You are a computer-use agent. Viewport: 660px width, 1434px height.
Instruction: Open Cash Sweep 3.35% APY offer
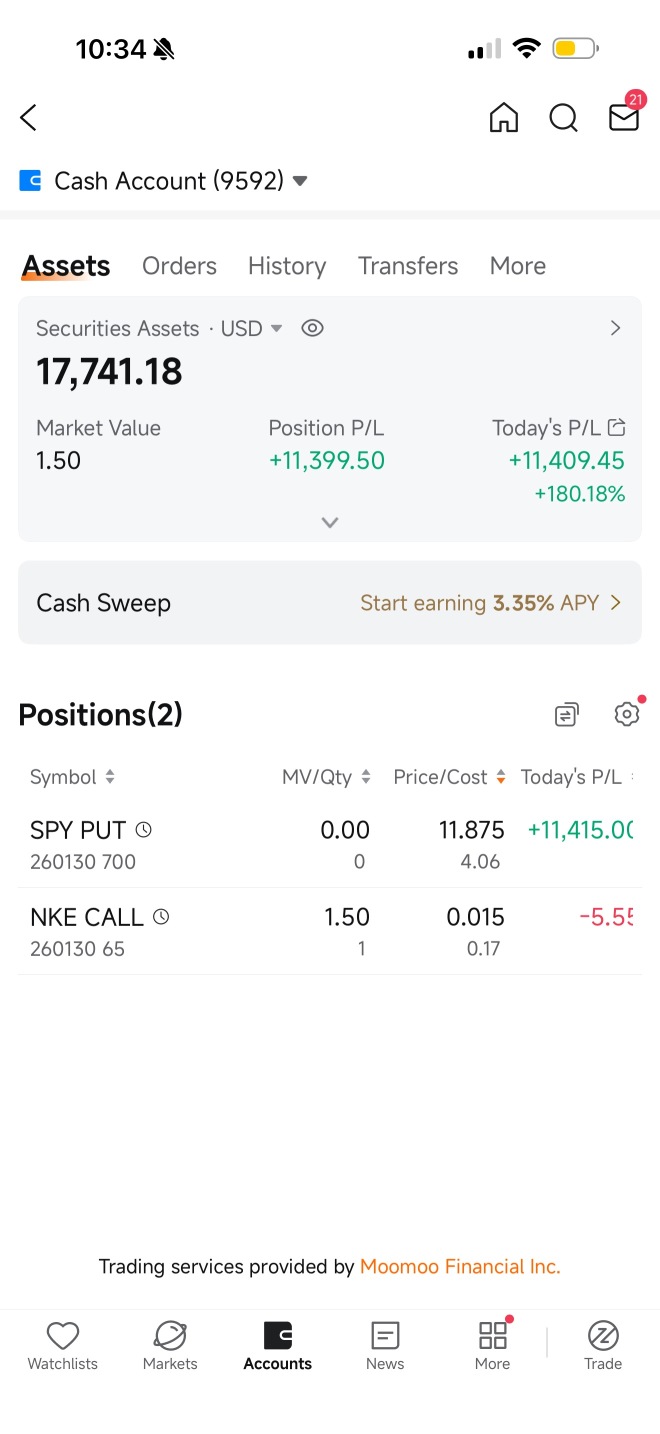tap(330, 603)
